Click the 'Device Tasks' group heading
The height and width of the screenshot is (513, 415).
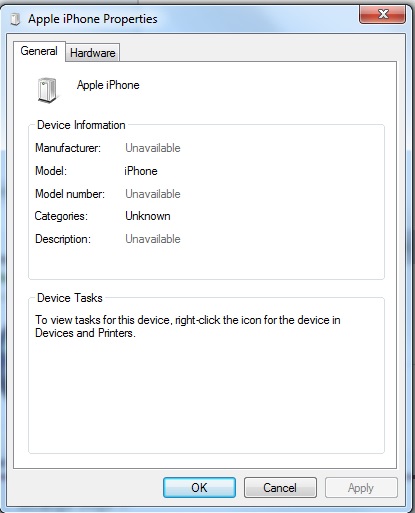coord(70,298)
